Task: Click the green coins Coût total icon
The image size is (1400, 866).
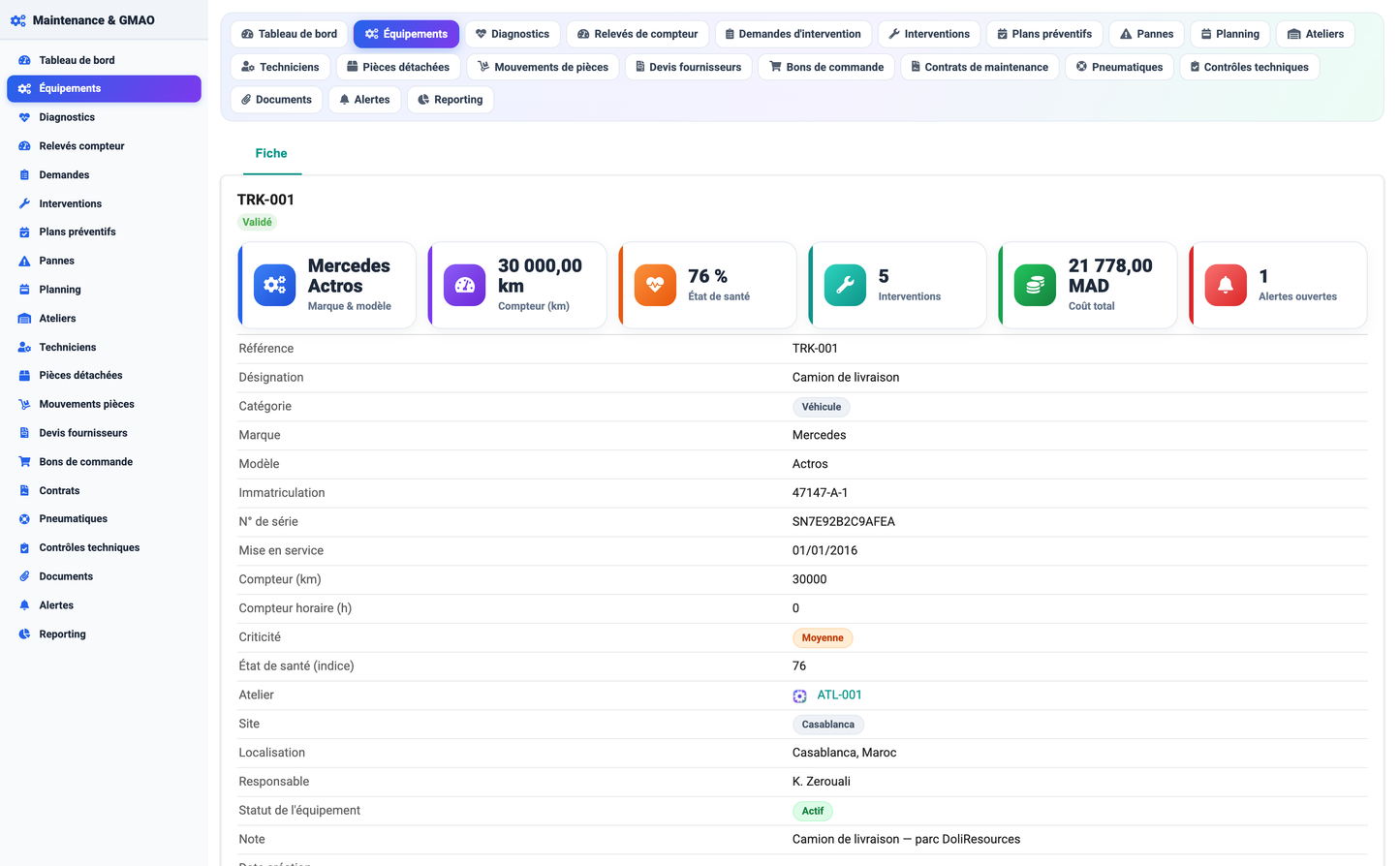Action: pos(1035,285)
